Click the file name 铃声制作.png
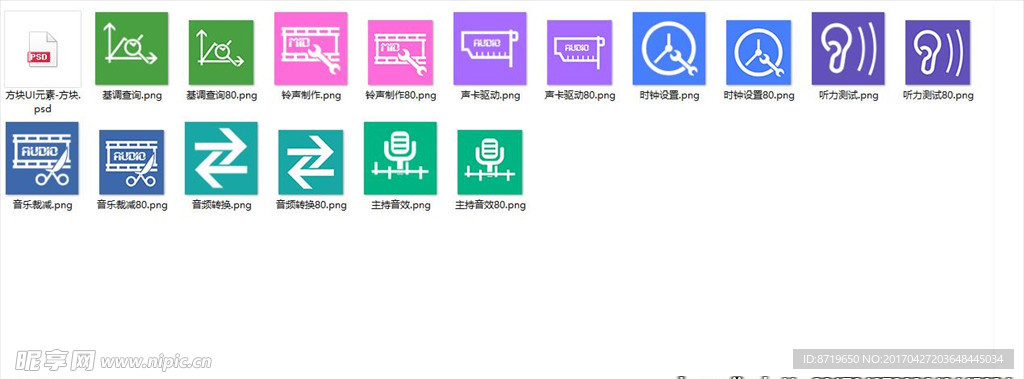 click(x=311, y=95)
